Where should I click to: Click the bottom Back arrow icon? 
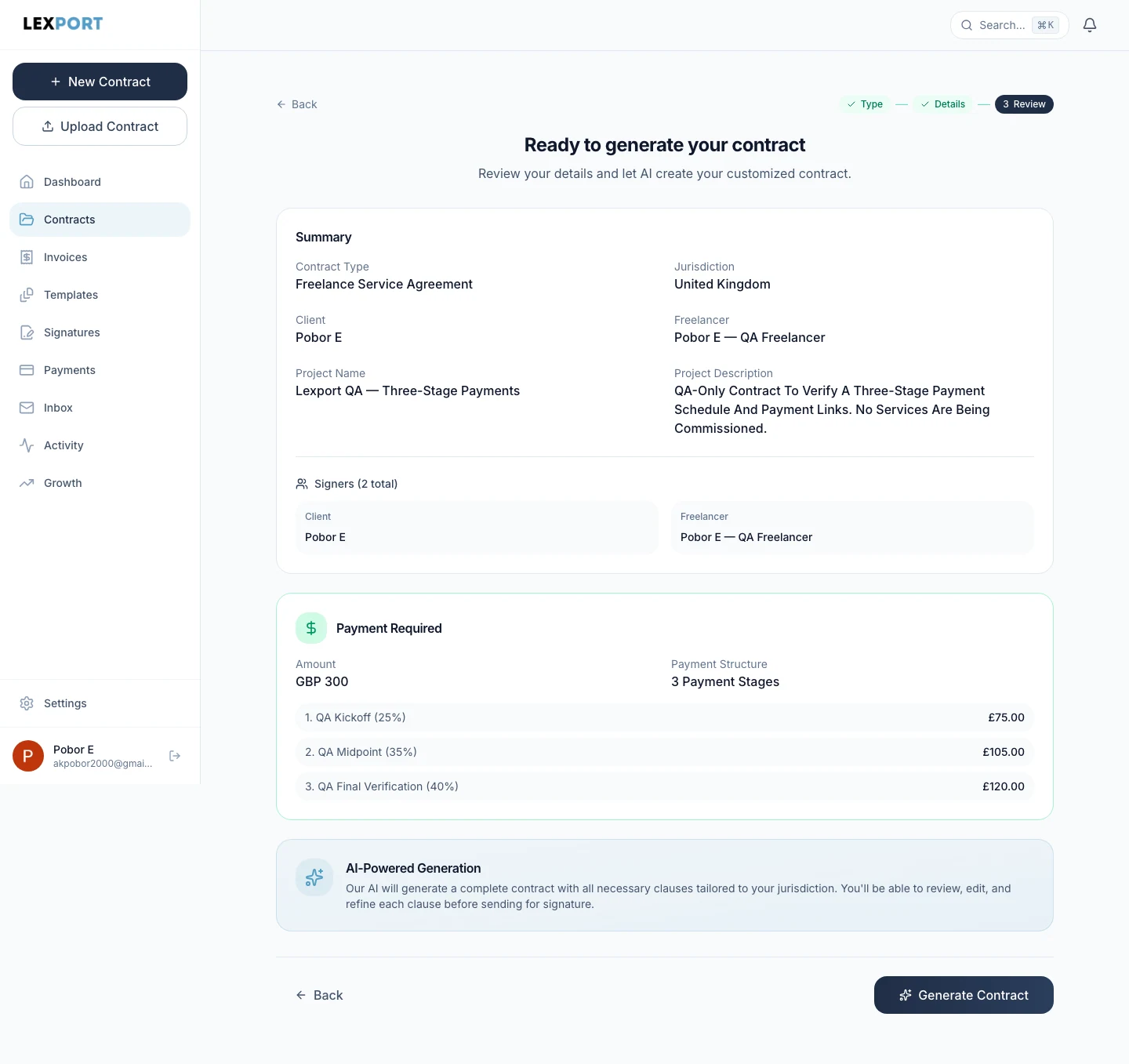pos(301,995)
